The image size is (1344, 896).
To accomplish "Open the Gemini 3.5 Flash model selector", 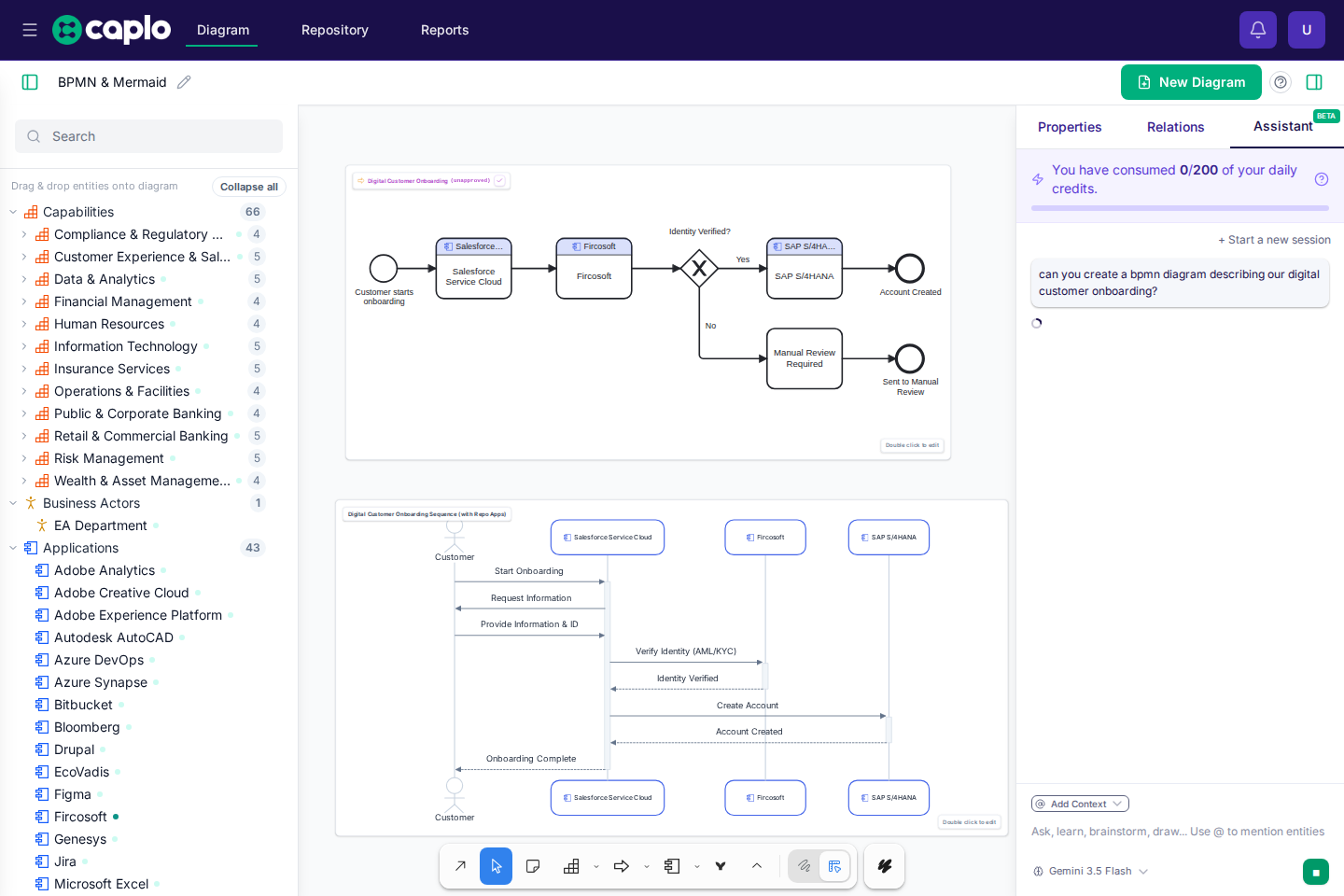I will tap(1090, 871).
